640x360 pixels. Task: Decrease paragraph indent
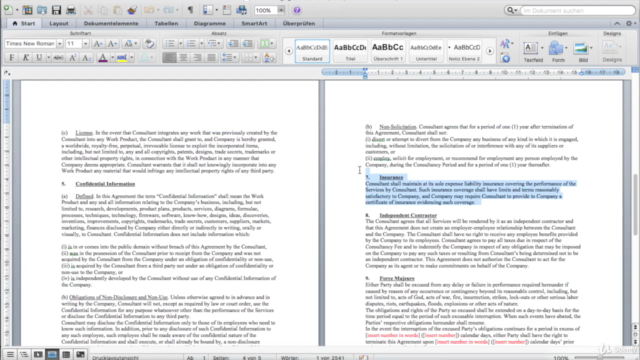pyautogui.click(x=233, y=44)
